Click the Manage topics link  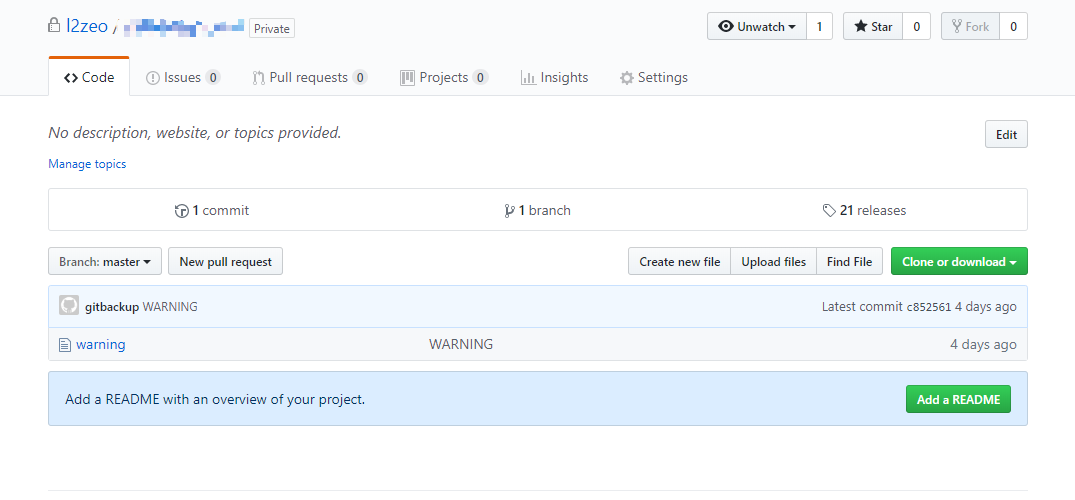click(87, 164)
